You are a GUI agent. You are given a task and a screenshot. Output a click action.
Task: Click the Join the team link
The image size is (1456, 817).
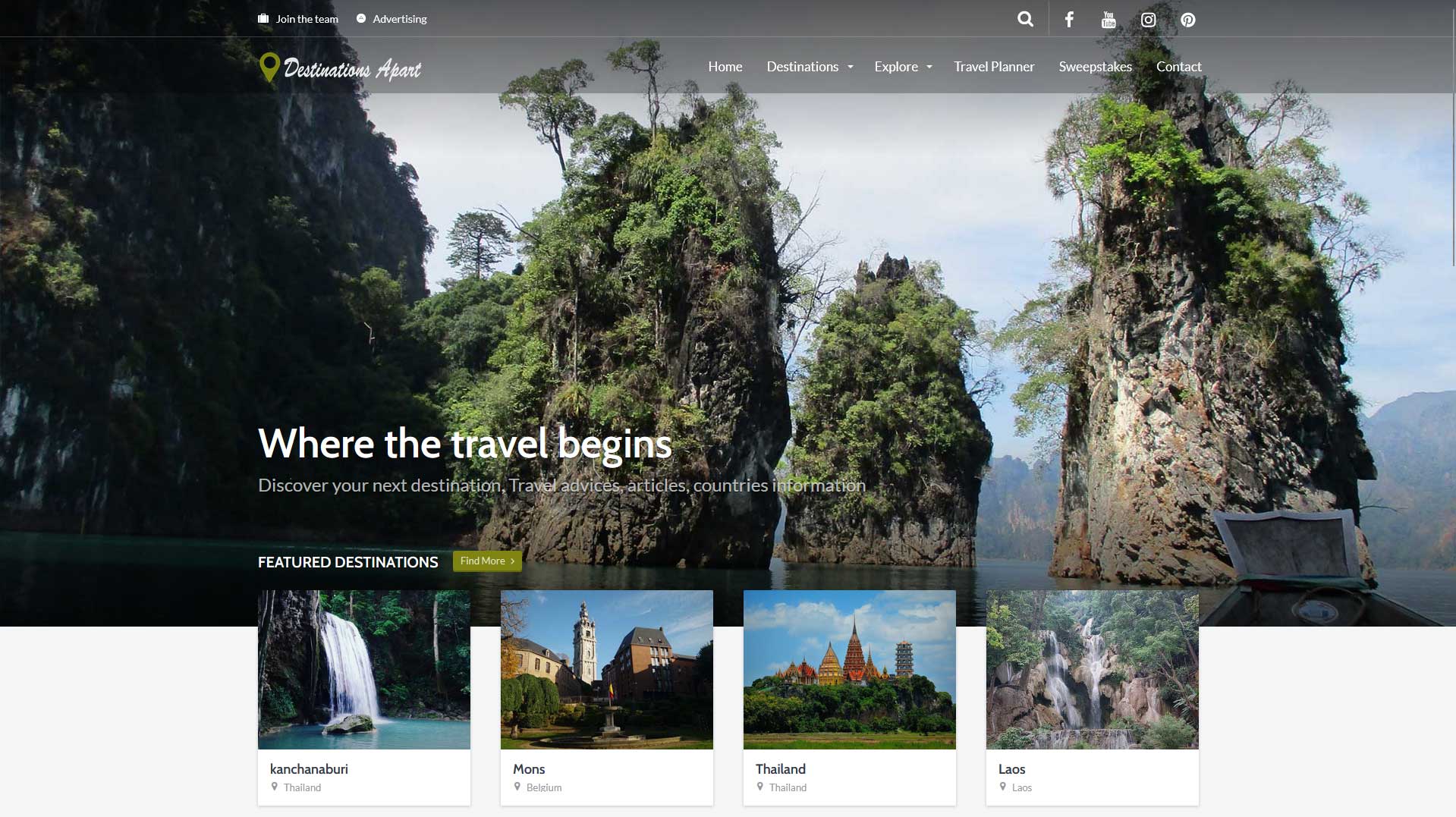click(x=306, y=18)
